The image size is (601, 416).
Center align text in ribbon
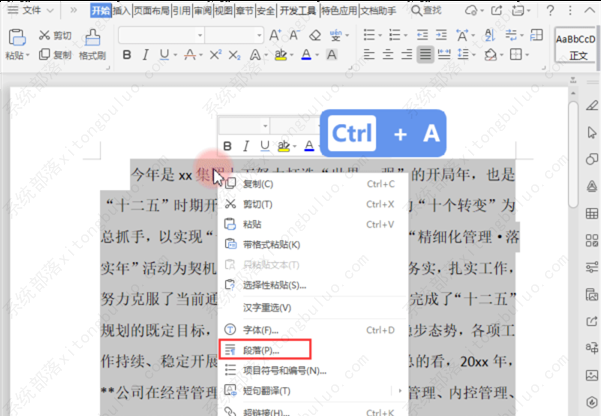pos(388,55)
